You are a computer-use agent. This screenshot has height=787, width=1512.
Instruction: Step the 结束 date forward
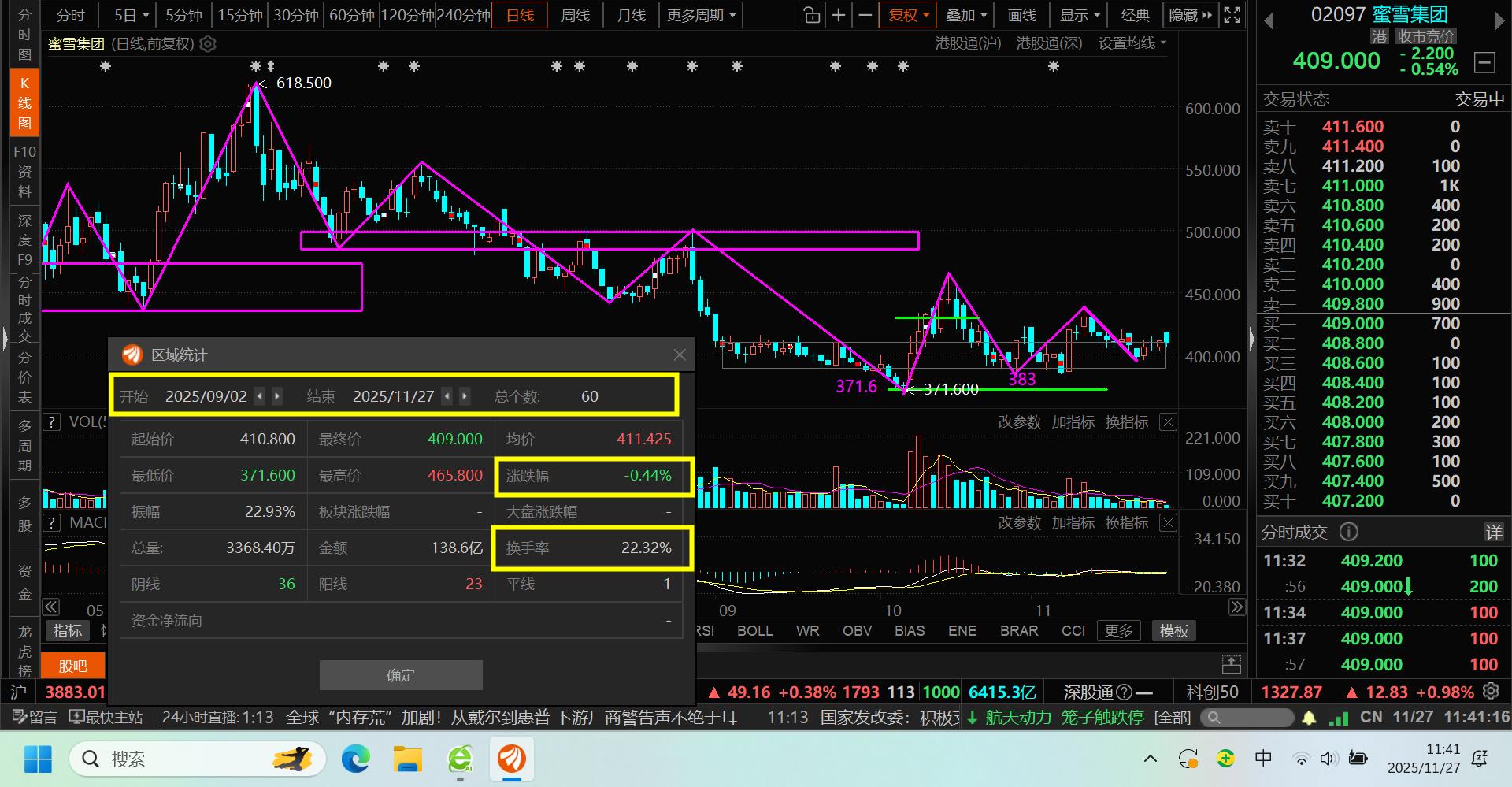point(465,396)
